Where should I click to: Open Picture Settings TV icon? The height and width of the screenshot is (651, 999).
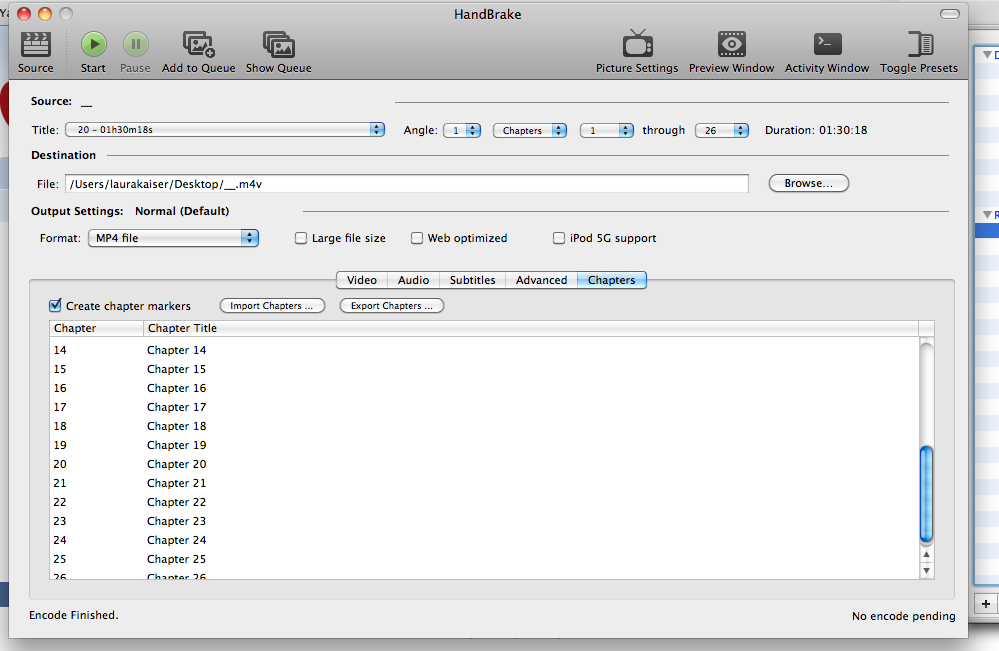tap(637, 43)
